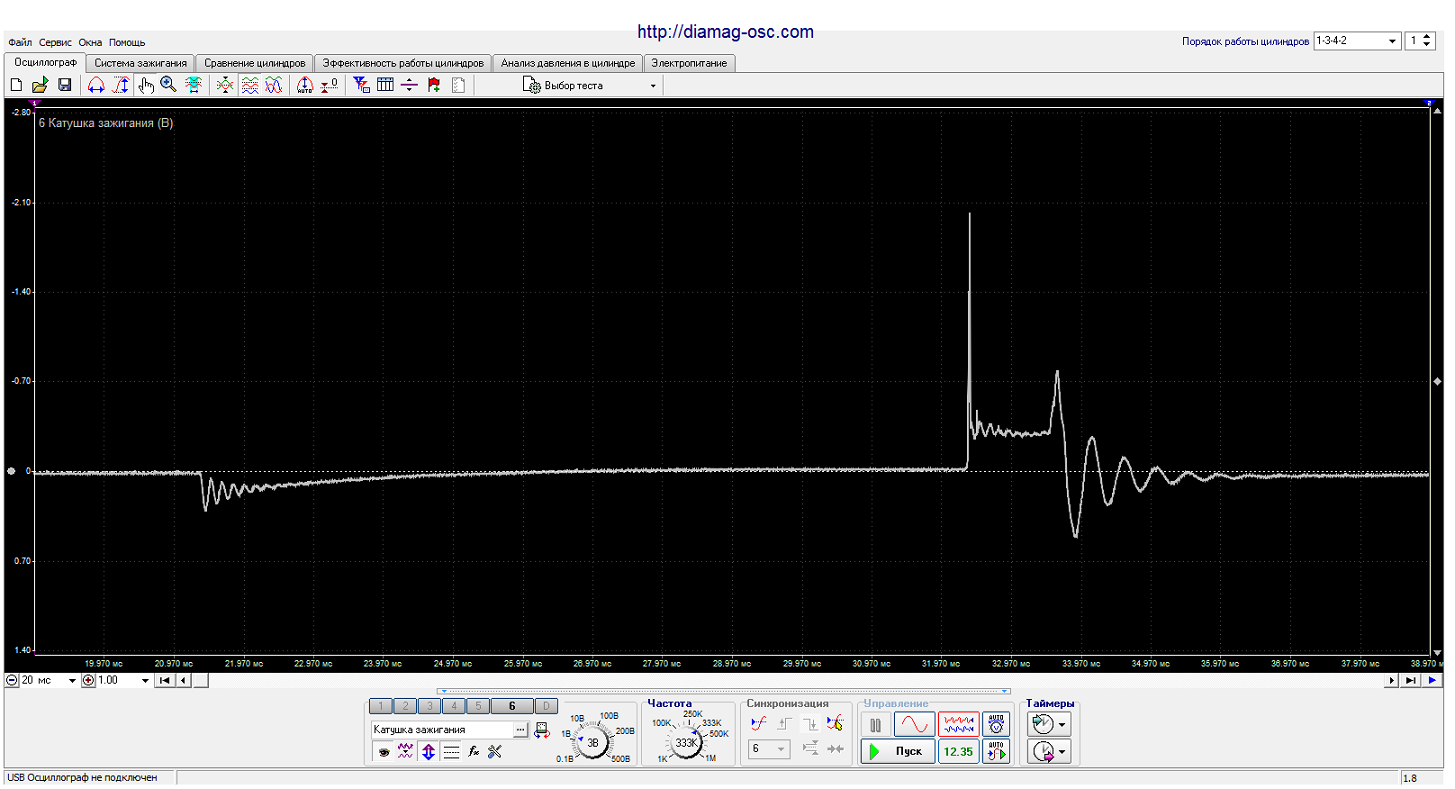Toggle the separated channels display icon
This screenshot has height=789, width=1455.
tap(250, 86)
